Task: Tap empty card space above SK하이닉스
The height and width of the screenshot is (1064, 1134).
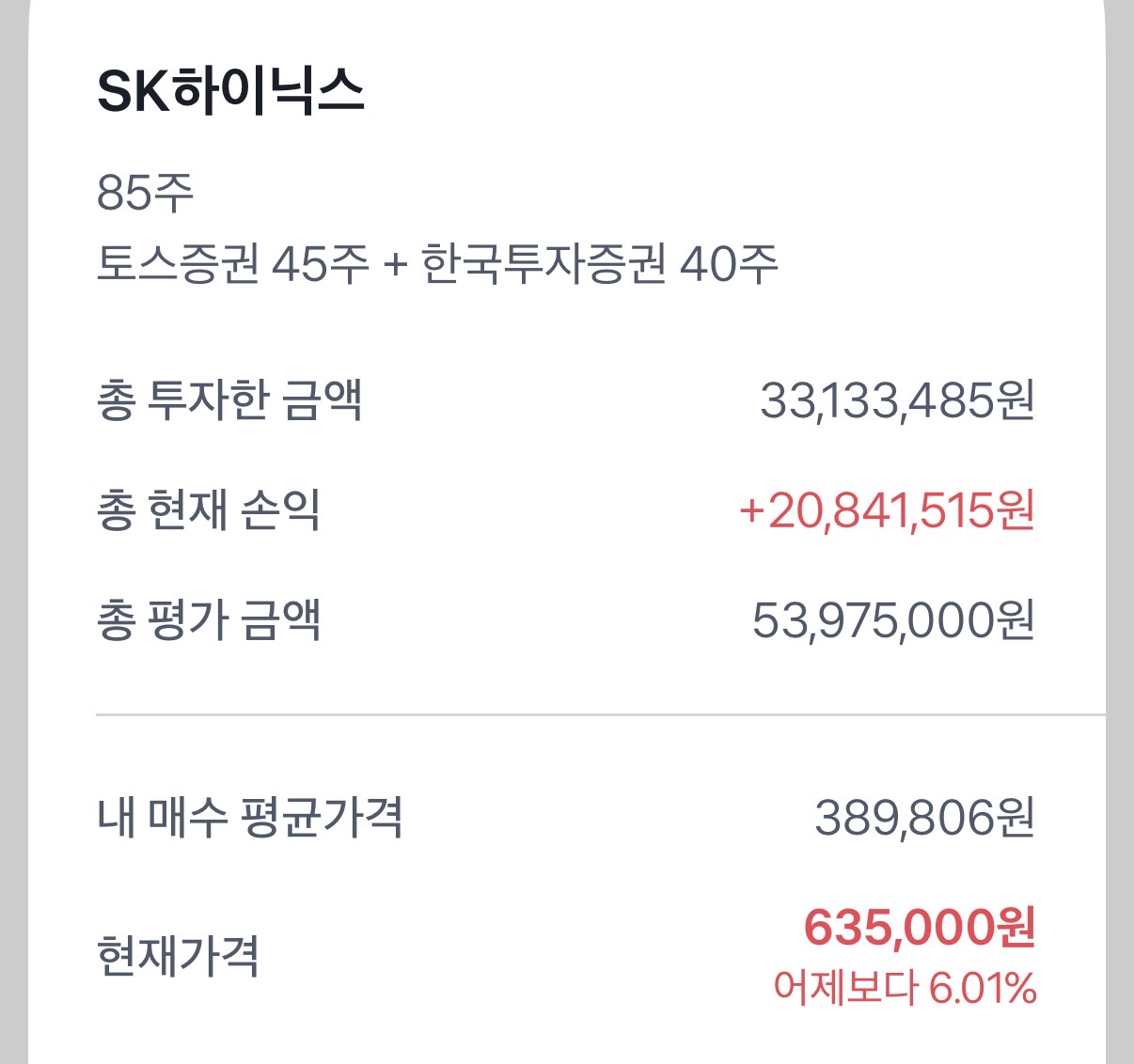Action: click(x=564, y=28)
